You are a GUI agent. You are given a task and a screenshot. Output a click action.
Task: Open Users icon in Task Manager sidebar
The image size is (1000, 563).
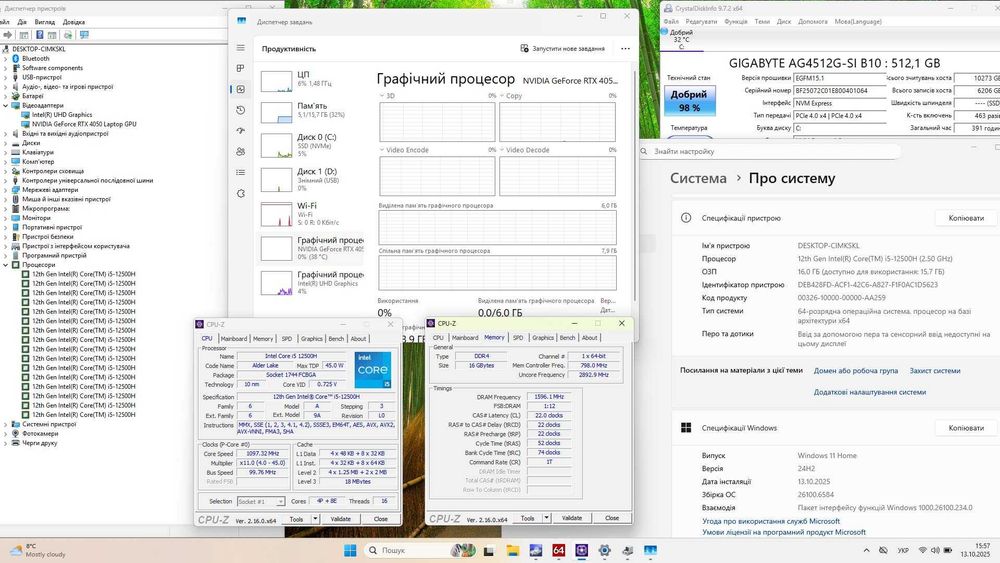point(240,152)
